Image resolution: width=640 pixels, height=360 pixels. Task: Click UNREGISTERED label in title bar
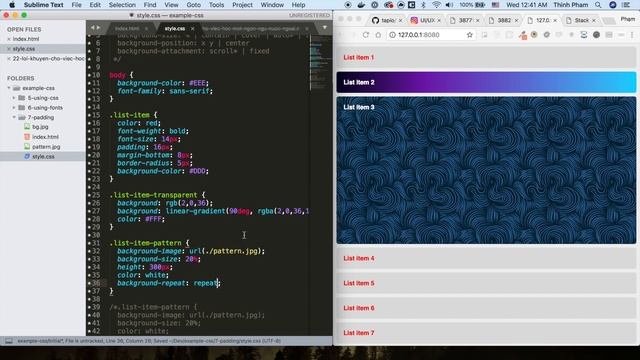pyautogui.click(x=309, y=16)
